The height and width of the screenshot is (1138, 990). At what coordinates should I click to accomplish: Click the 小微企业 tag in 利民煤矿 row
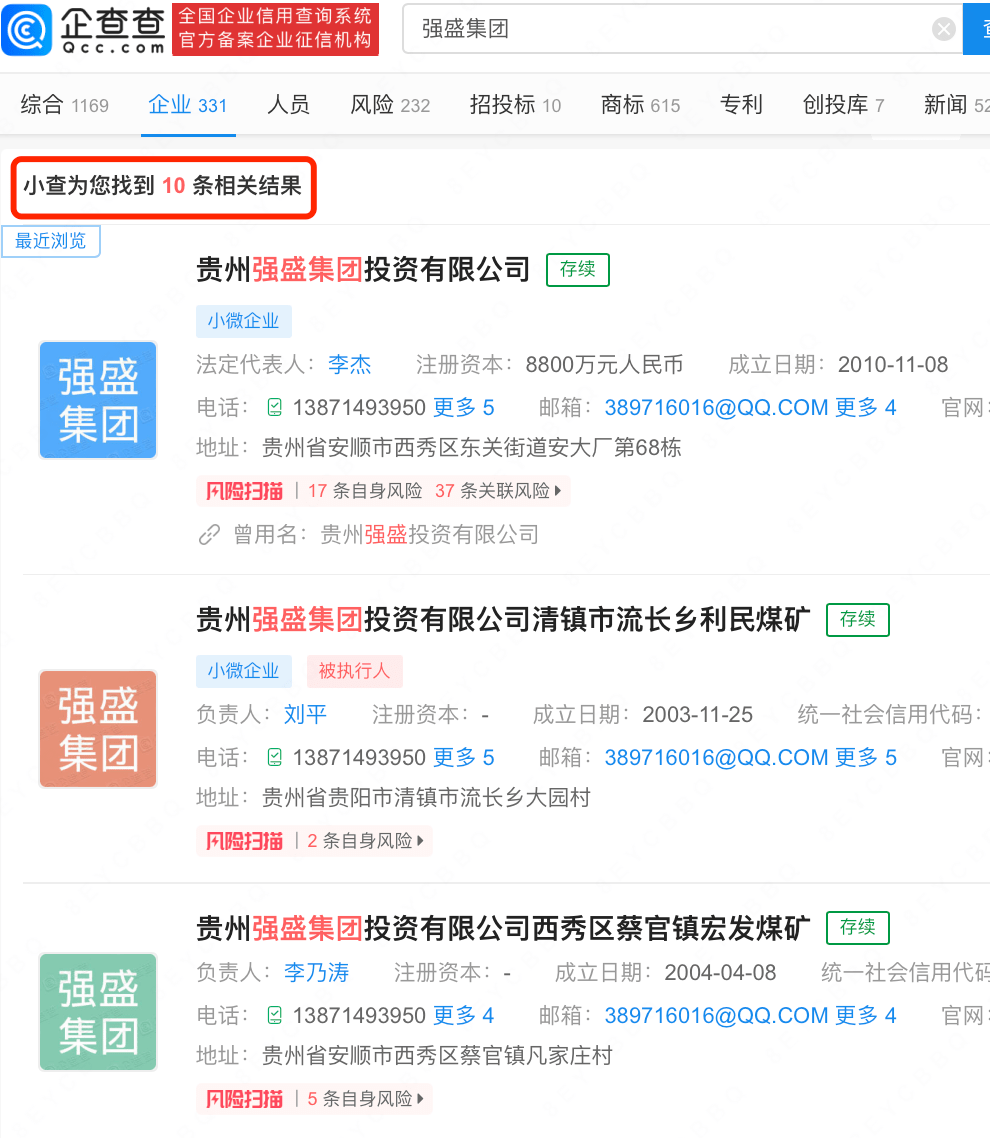click(x=244, y=671)
